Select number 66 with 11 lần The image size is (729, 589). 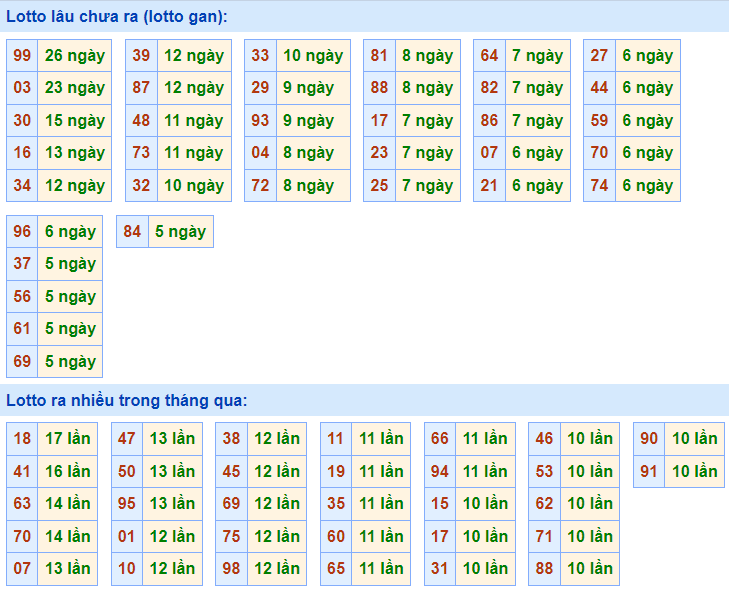coord(440,438)
